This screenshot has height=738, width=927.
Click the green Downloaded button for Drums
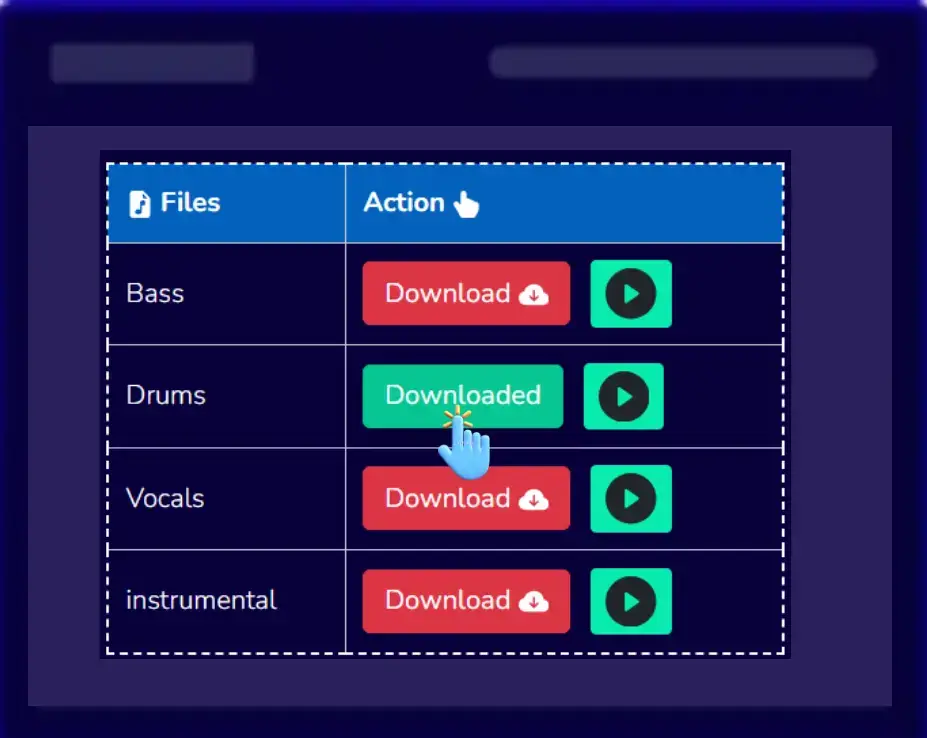(x=462, y=396)
